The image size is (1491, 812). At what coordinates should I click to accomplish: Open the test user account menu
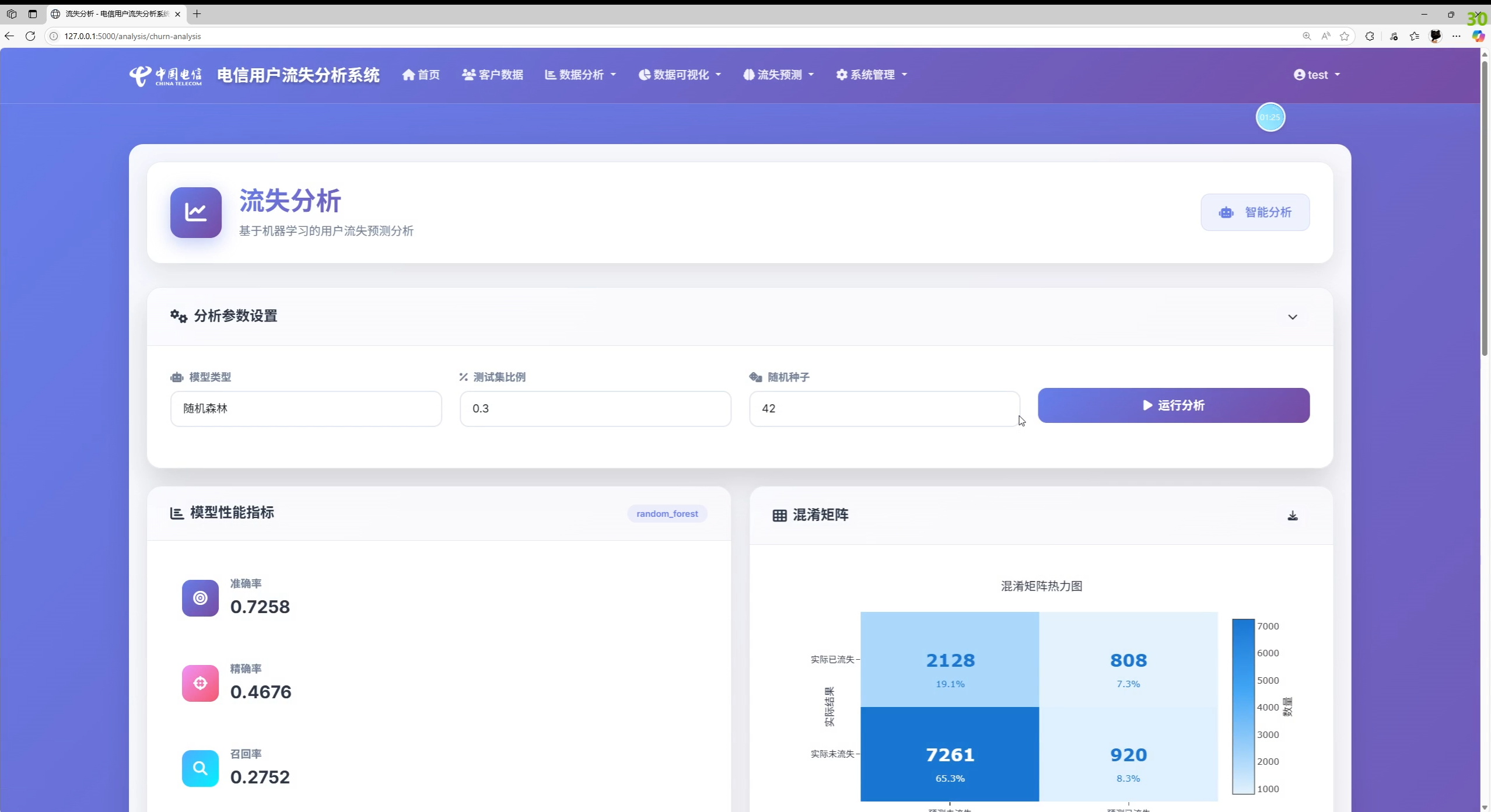1317,75
